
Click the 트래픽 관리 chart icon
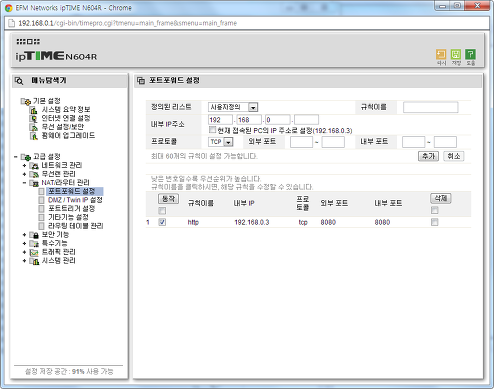point(34,252)
